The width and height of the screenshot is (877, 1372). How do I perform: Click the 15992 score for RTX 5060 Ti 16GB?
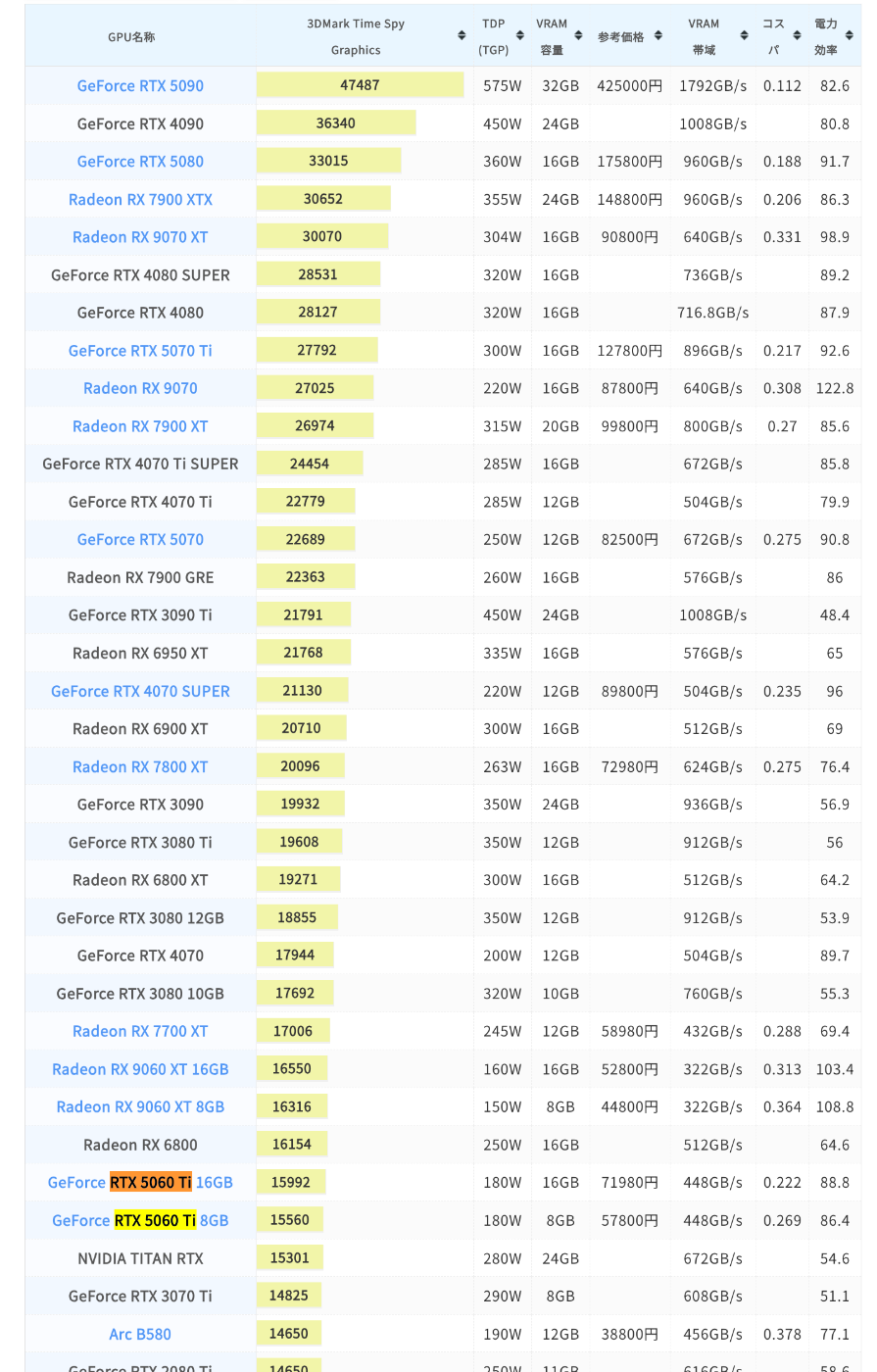tap(291, 1182)
